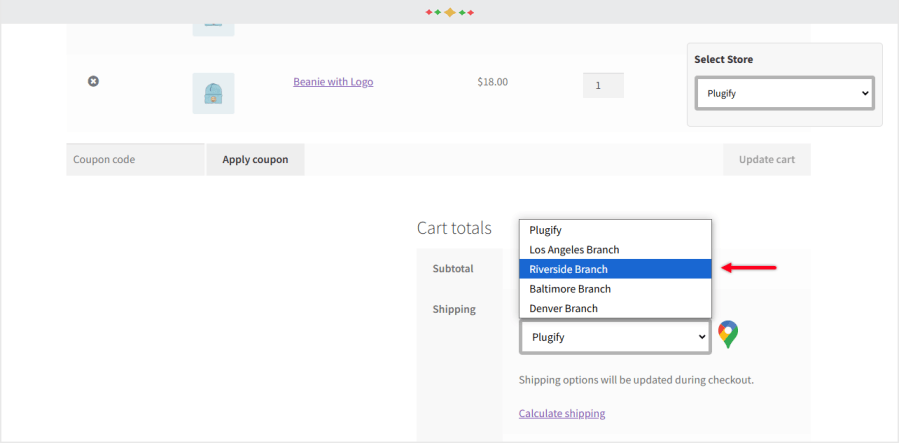Choose Riverside Branch option
Image resolution: width=899 pixels, height=443 pixels.
click(615, 269)
